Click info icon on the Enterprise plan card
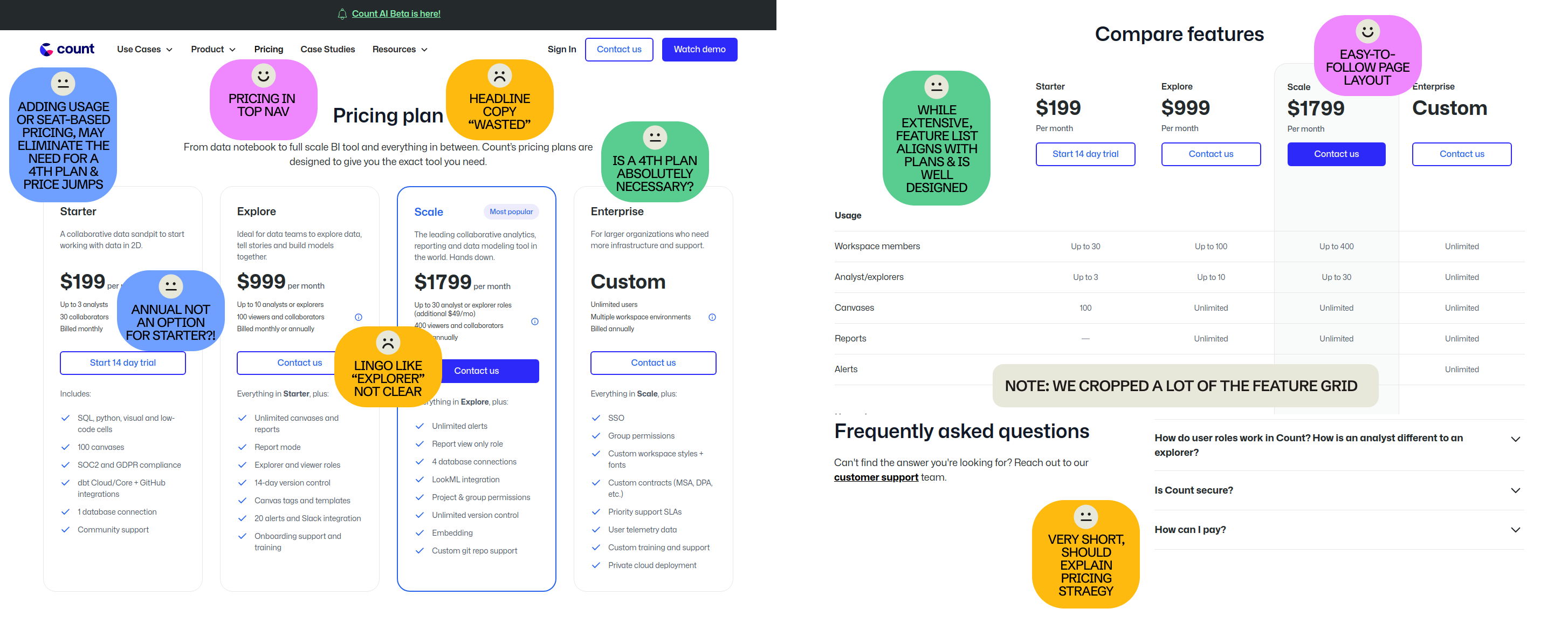The image size is (1568, 622). point(712,317)
